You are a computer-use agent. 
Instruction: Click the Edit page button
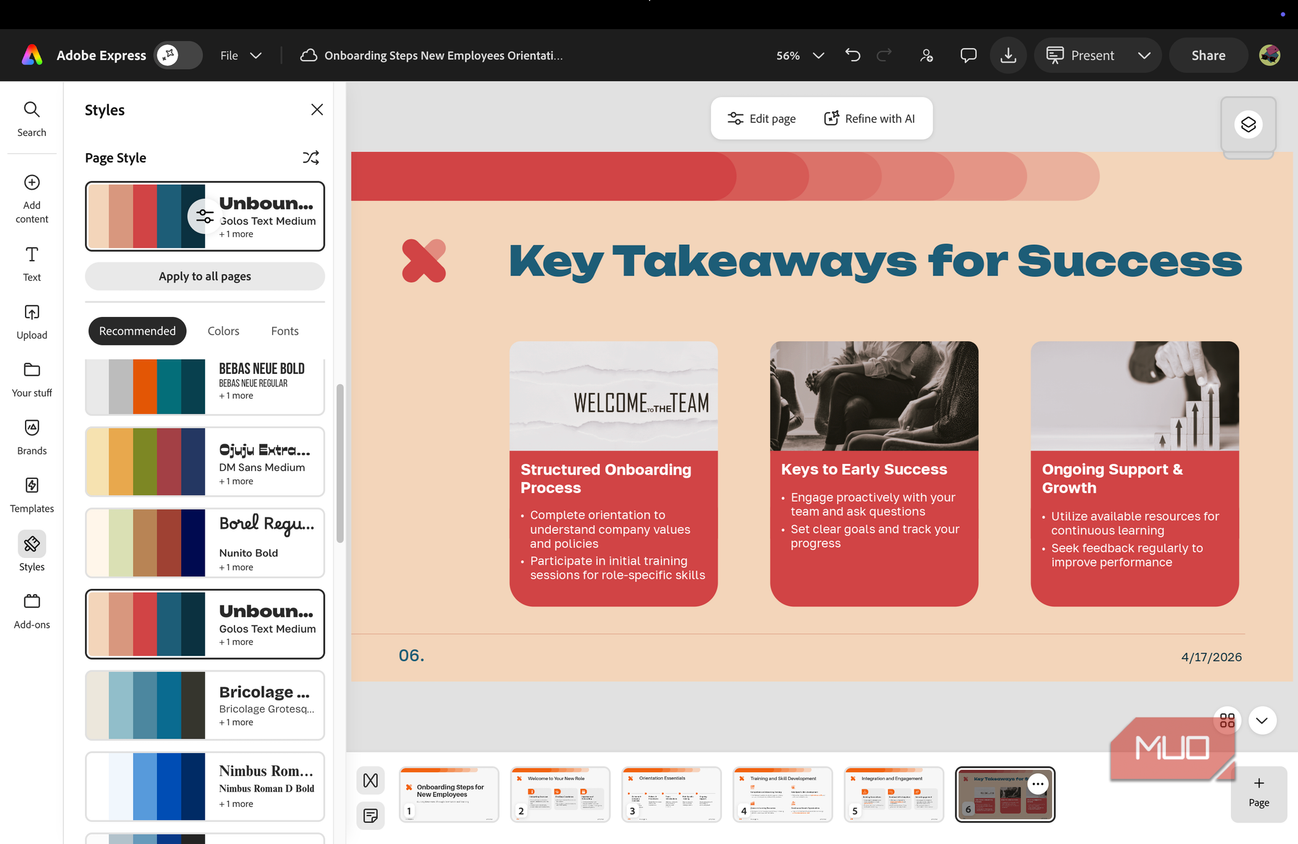pos(762,119)
